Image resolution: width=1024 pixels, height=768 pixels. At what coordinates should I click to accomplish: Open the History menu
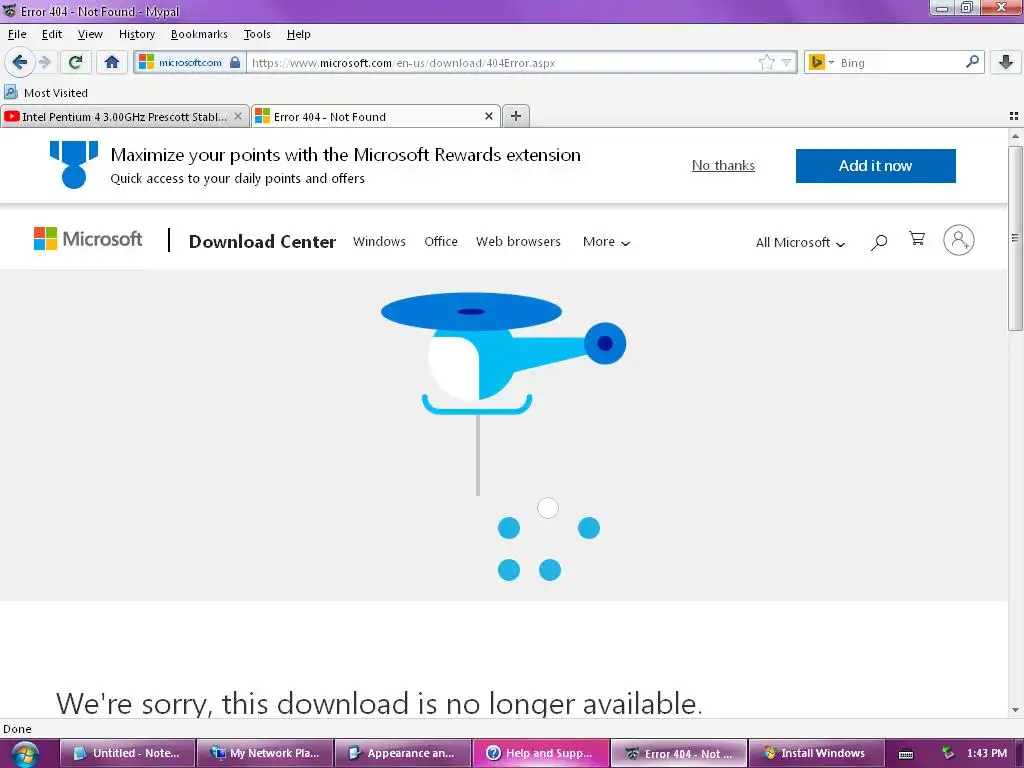(x=136, y=34)
